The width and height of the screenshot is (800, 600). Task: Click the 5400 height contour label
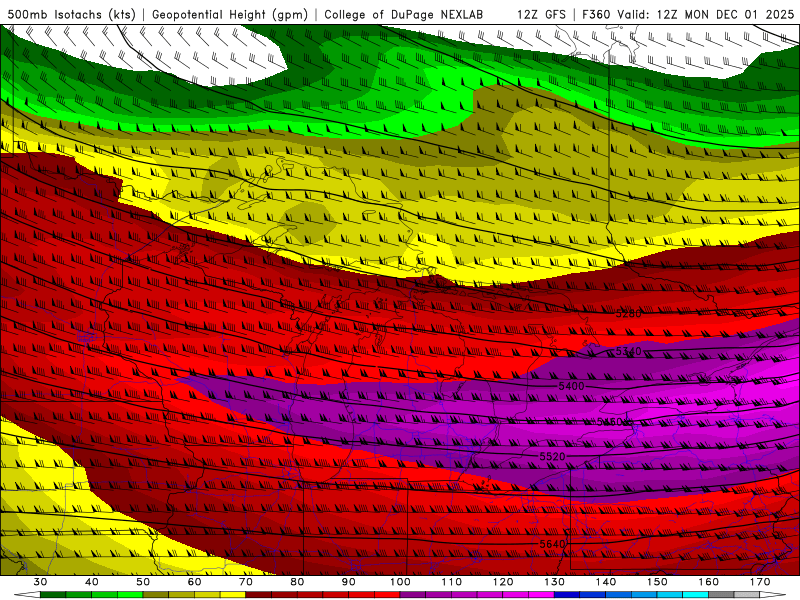click(571, 386)
